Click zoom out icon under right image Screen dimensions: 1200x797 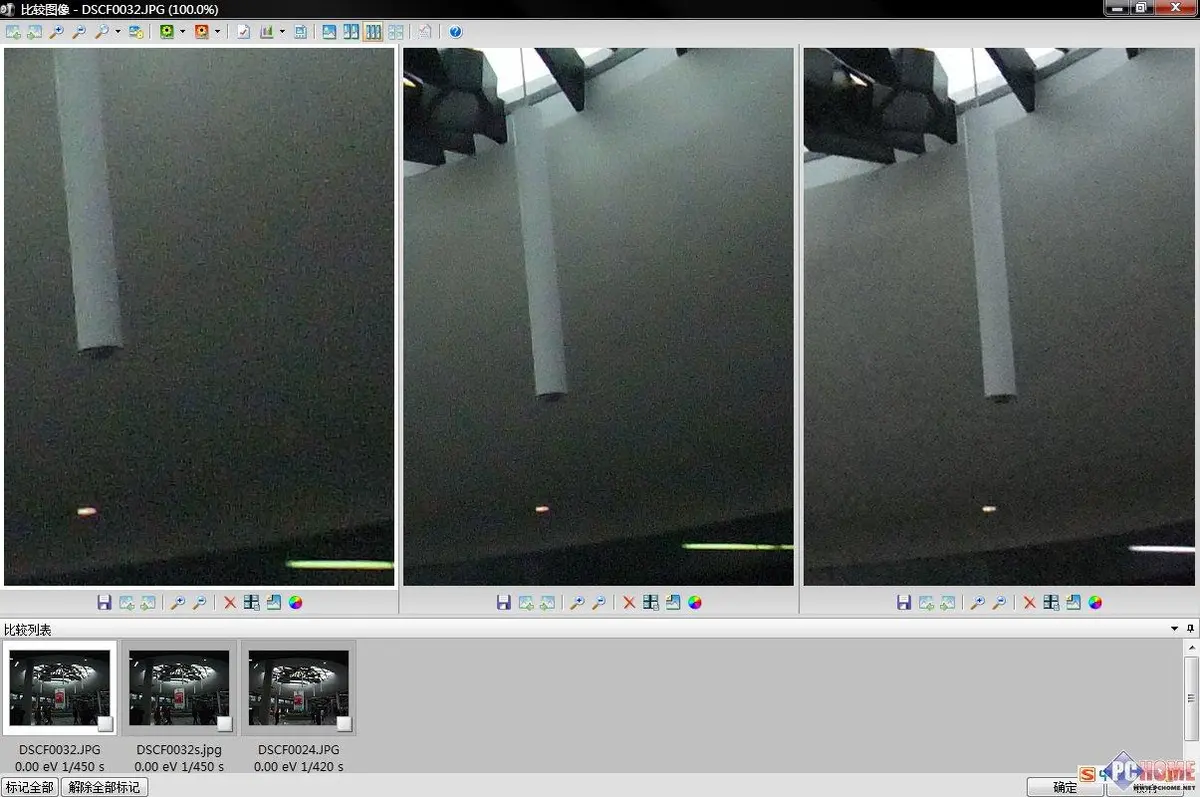click(x=999, y=602)
